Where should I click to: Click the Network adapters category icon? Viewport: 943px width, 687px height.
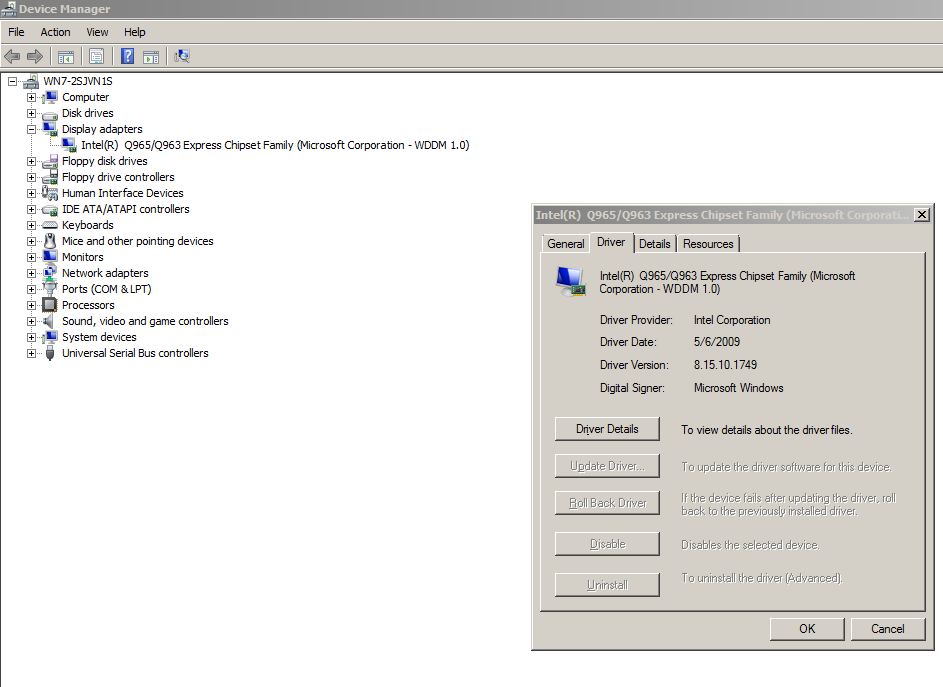coord(51,273)
